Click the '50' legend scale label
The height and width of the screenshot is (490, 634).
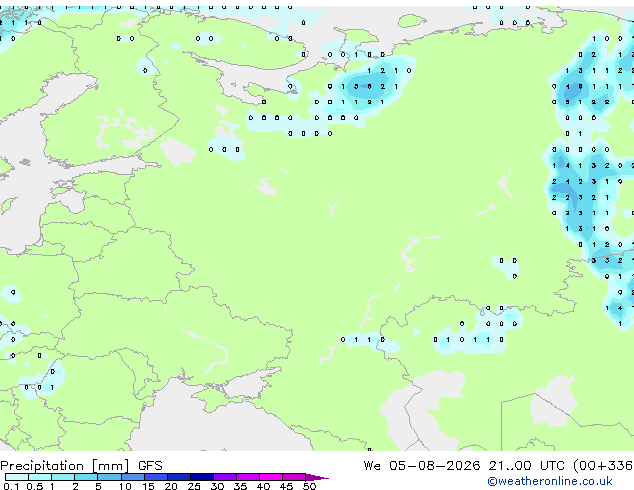(x=309, y=486)
